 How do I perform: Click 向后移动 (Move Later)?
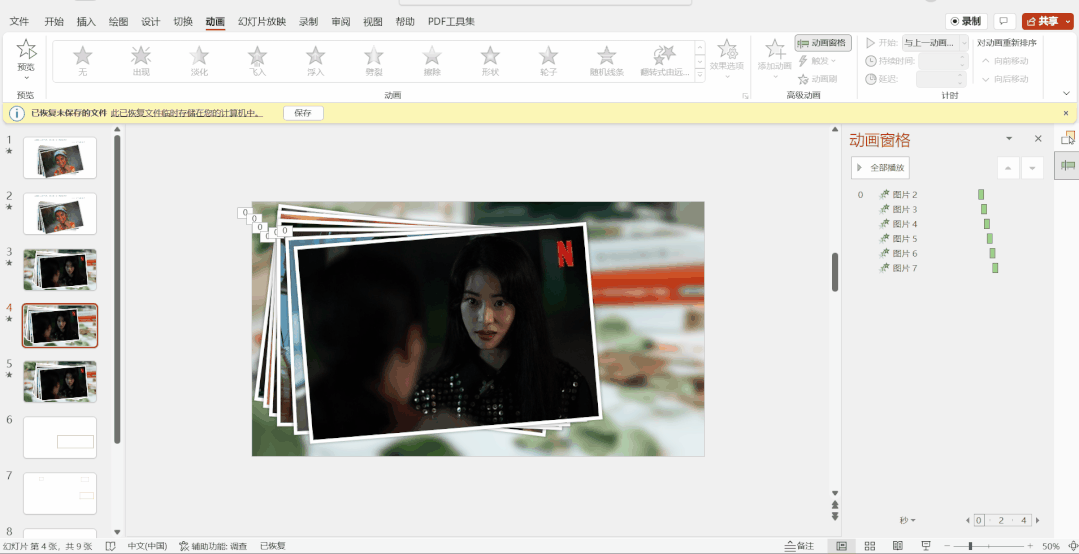[1005, 79]
